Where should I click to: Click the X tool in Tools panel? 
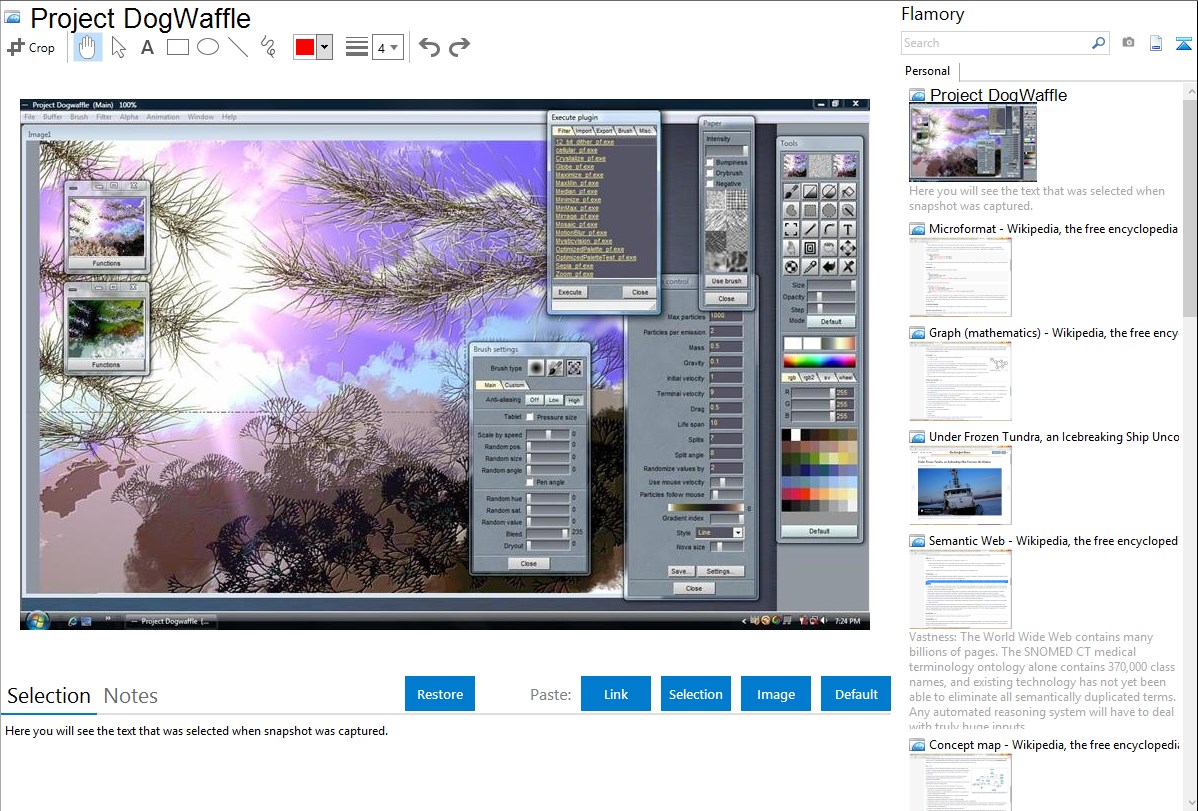click(x=847, y=266)
